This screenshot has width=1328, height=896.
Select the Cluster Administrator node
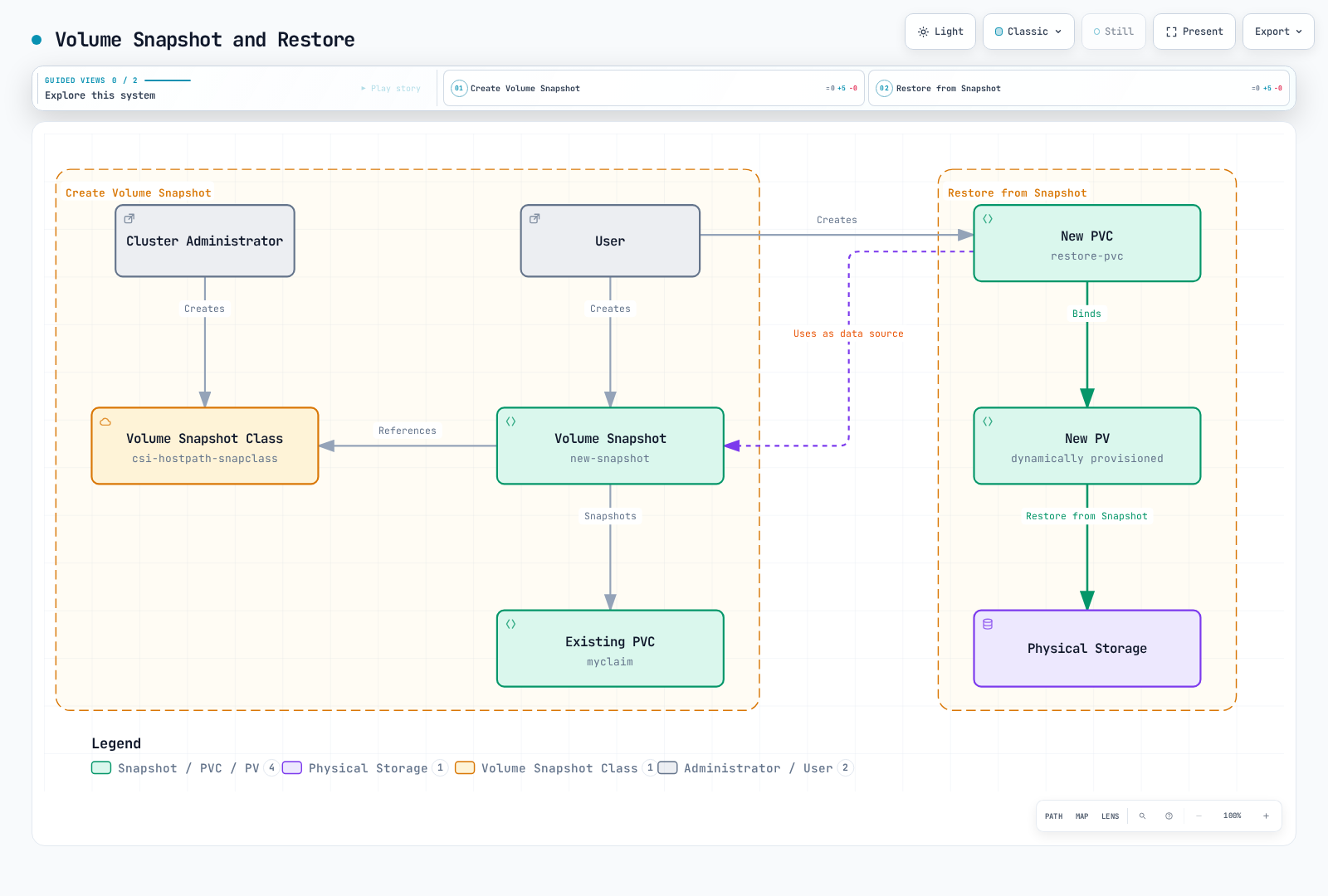pyautogui.click(x=205, y=241)
